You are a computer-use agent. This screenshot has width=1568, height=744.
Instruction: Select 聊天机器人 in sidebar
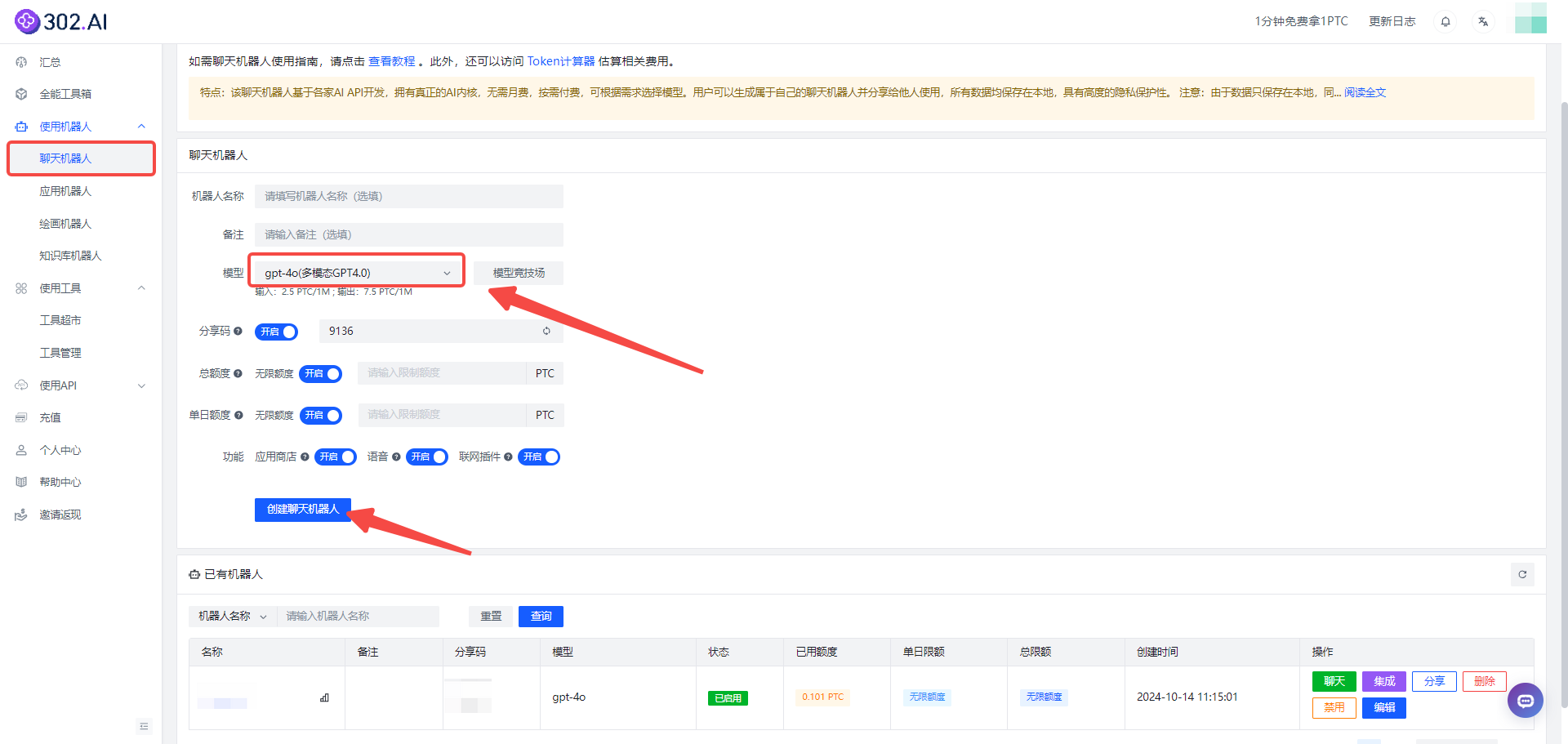[81, 158]
